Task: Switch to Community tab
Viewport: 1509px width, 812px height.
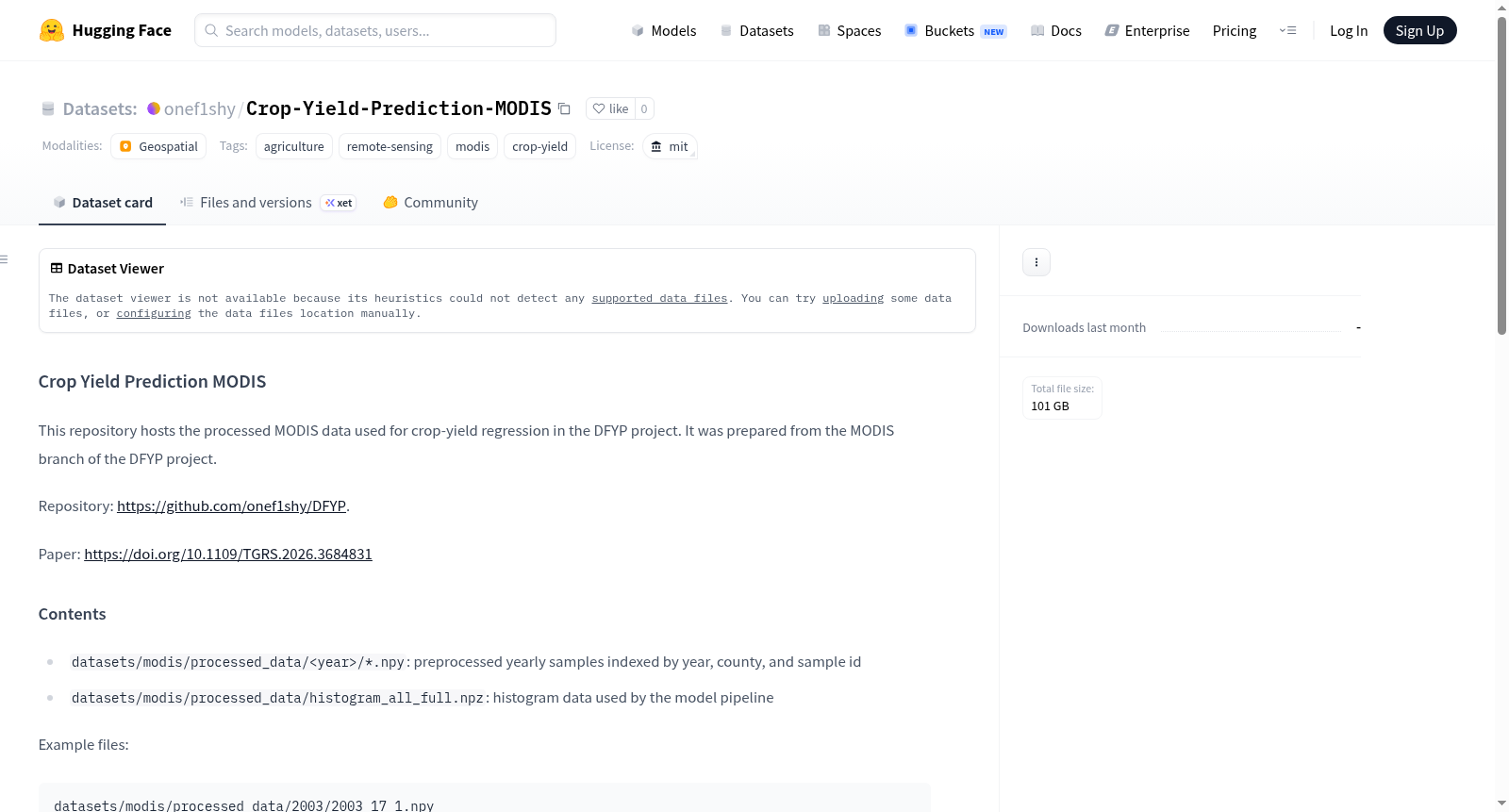Action: (430, 202)
